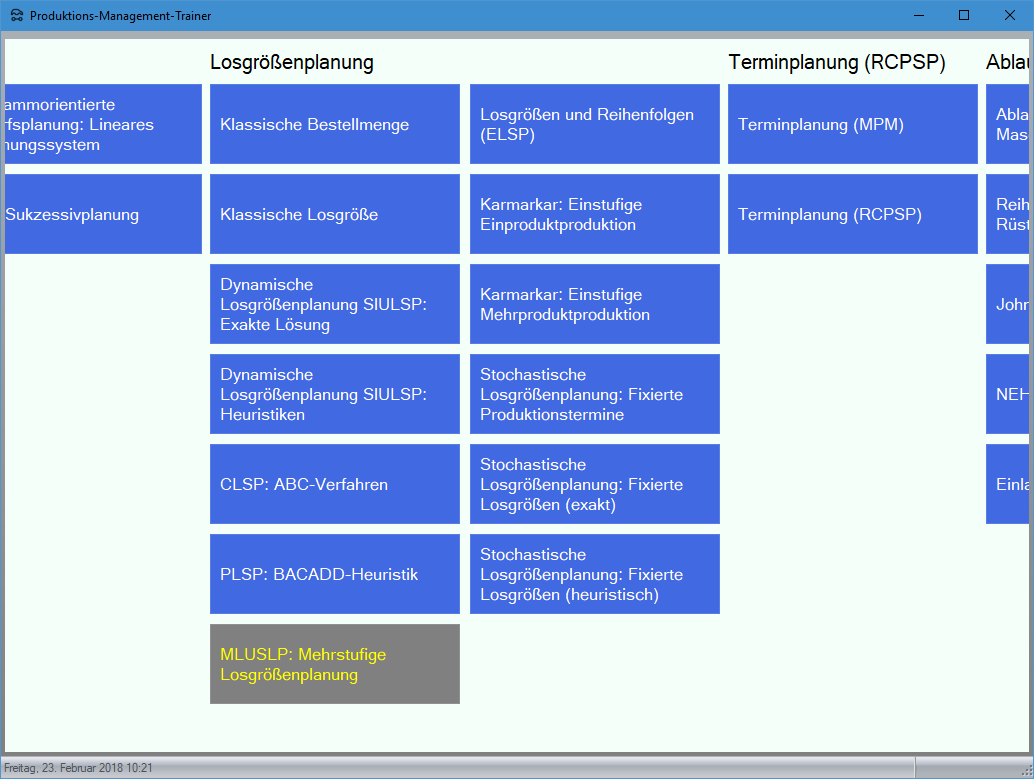
Task: Select Dynamische Losgrößenplanung SIULSP: Heuristiken
Action: (334, 394)
